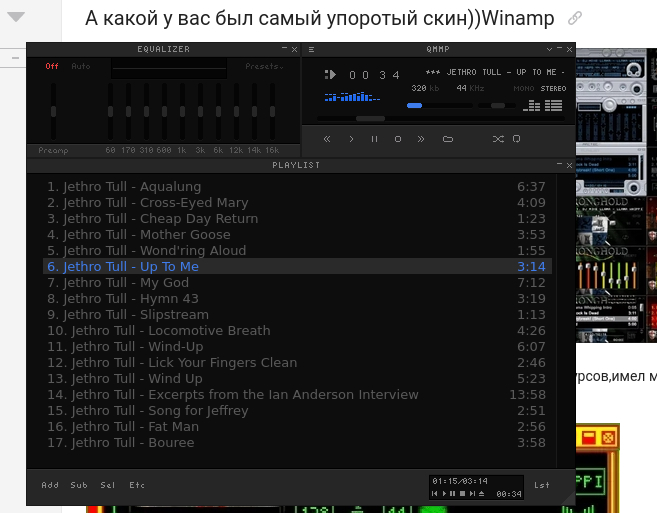657x513 pixels.
Task: Click mini play button in playlist footer
Action: (x=444, y=494)
